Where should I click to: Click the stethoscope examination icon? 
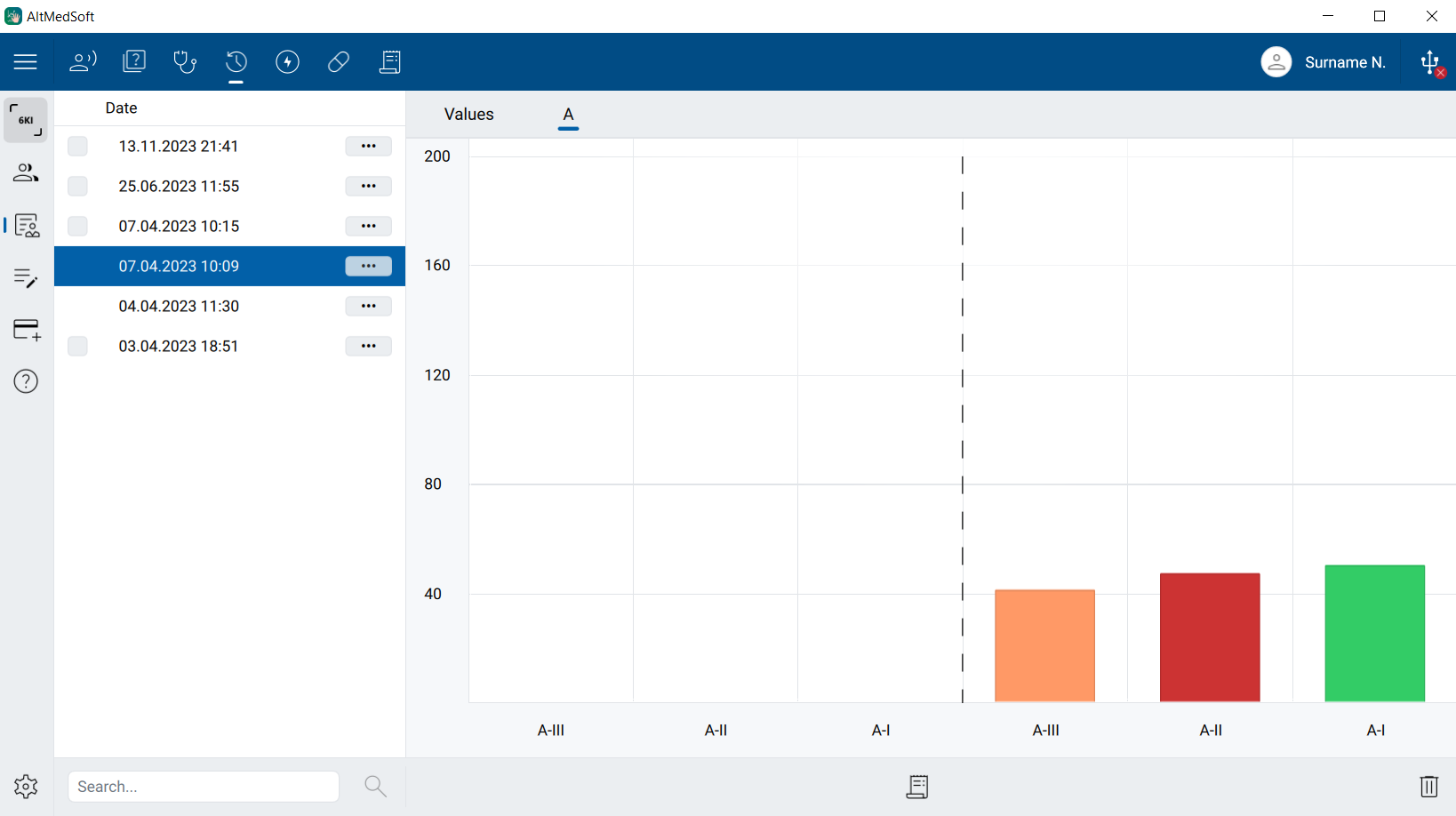coord(185,61)
